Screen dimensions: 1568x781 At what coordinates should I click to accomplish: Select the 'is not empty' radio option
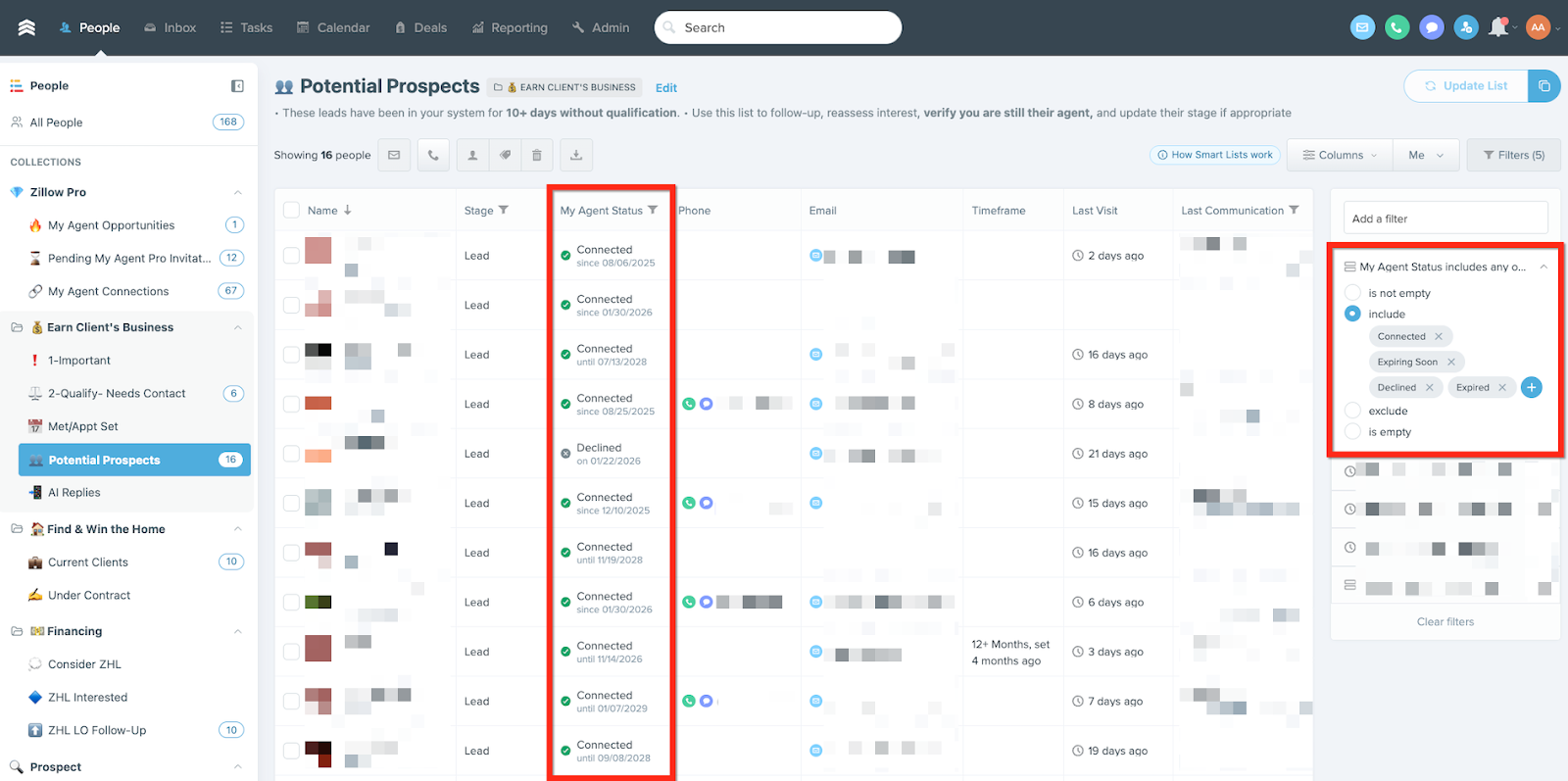[1352, 293]
